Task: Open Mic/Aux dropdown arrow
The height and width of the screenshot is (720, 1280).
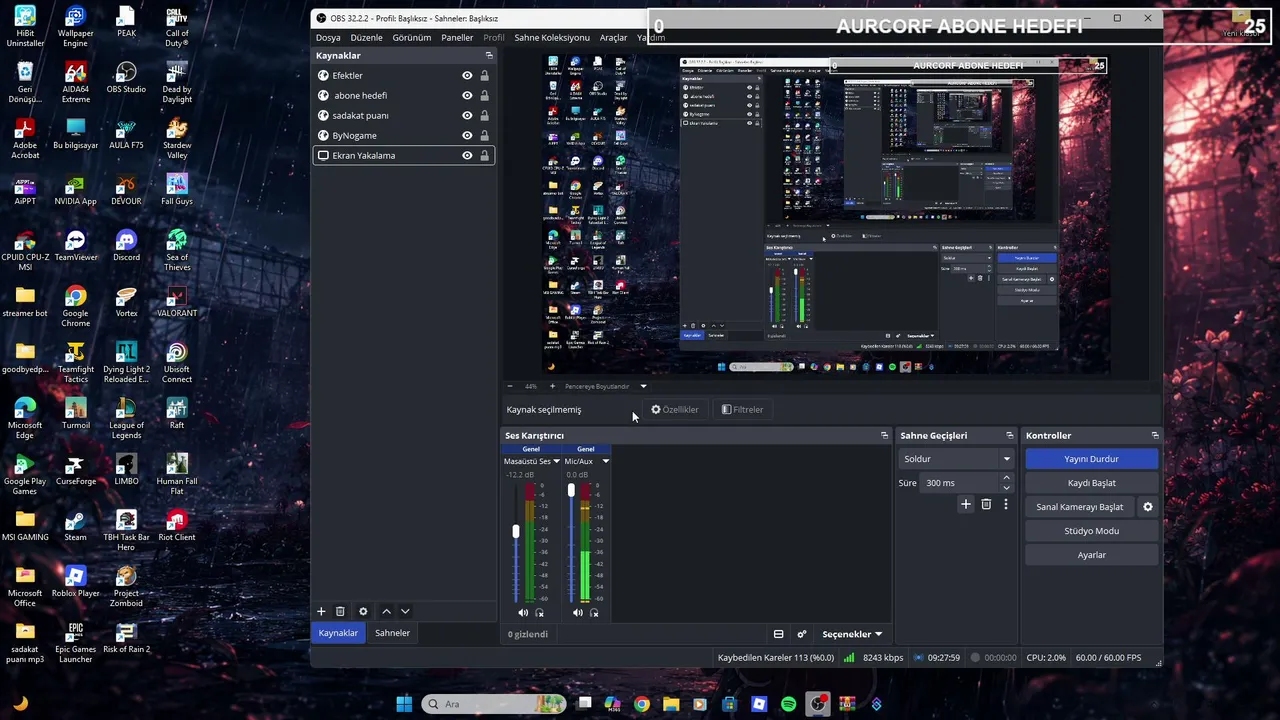Action: 605,461
